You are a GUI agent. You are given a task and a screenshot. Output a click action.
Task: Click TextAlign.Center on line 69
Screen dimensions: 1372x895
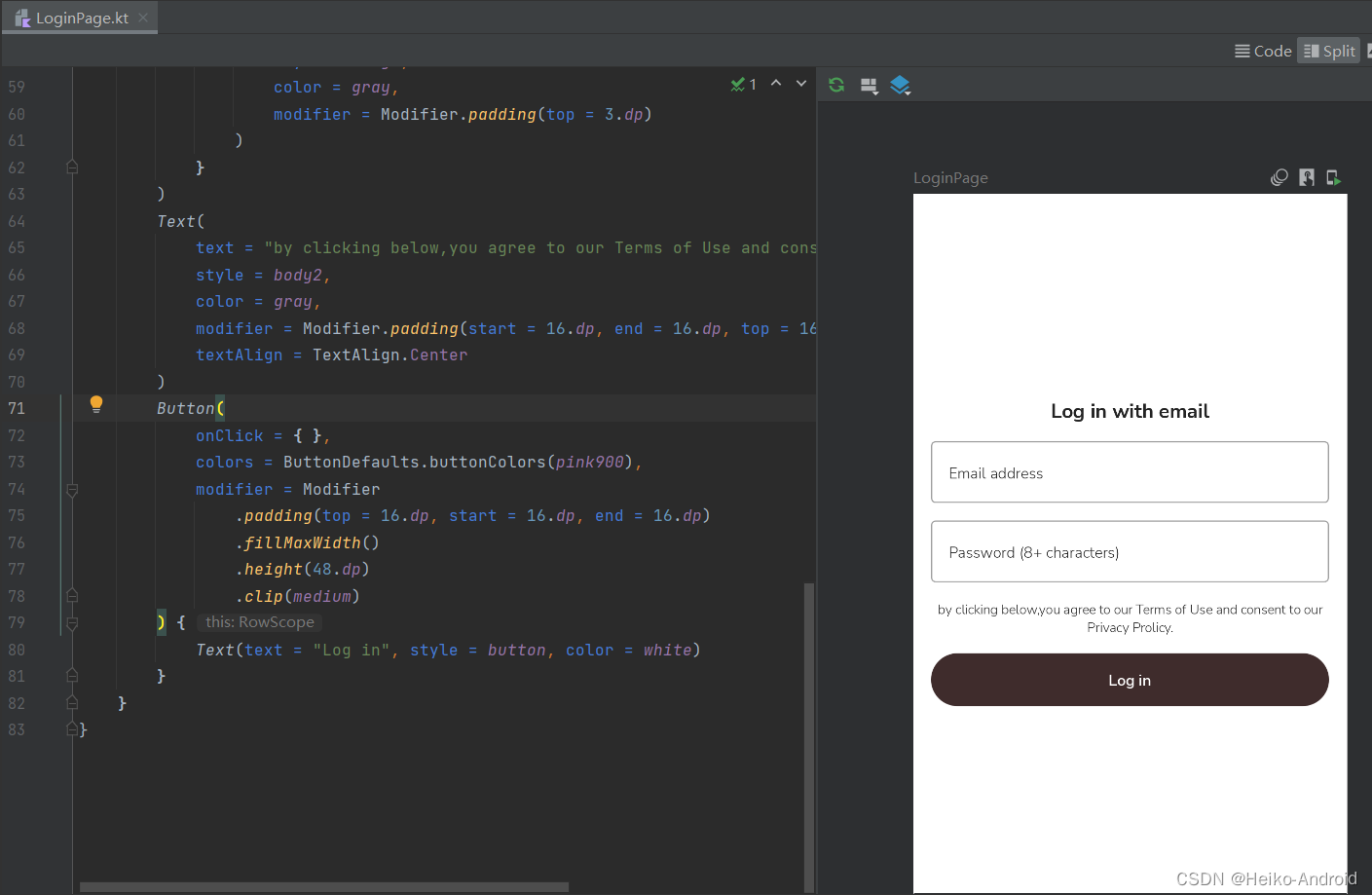(x=389, y=354)
